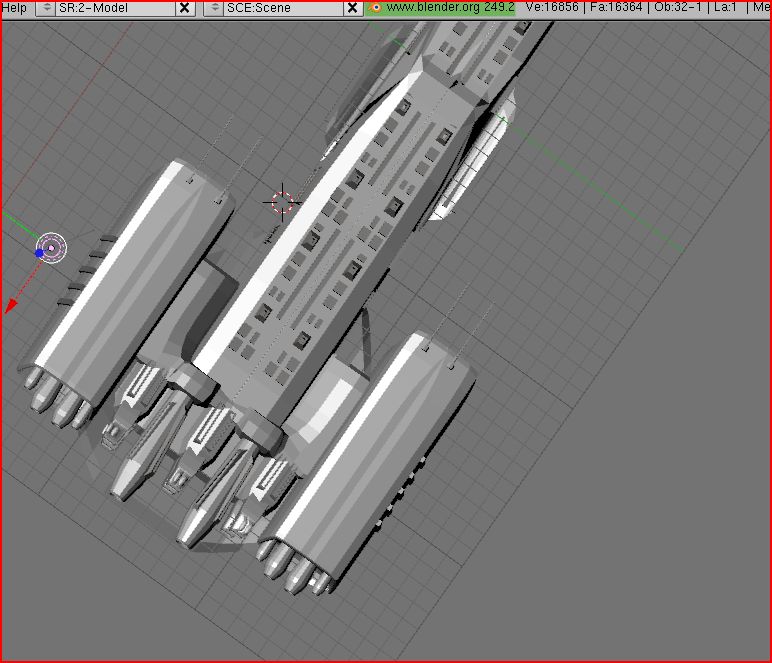Open the Help menu
772x663 pixels.
coord(14,8)
